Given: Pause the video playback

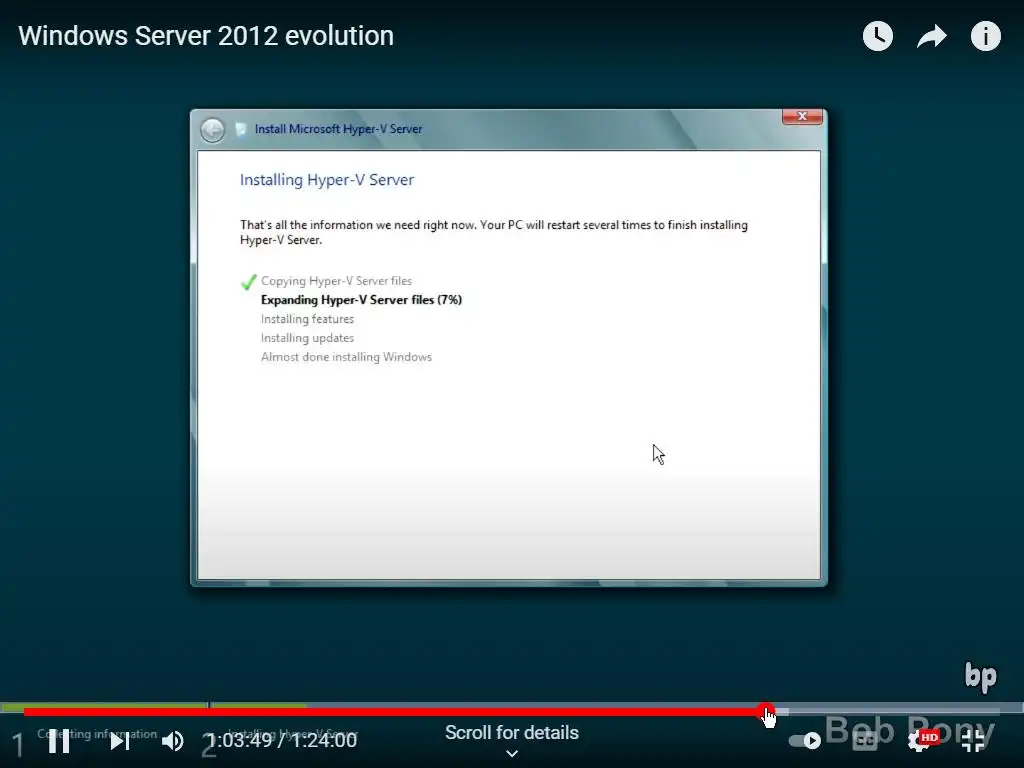Looking at the screenshot, I should click(x=59, y=741).
